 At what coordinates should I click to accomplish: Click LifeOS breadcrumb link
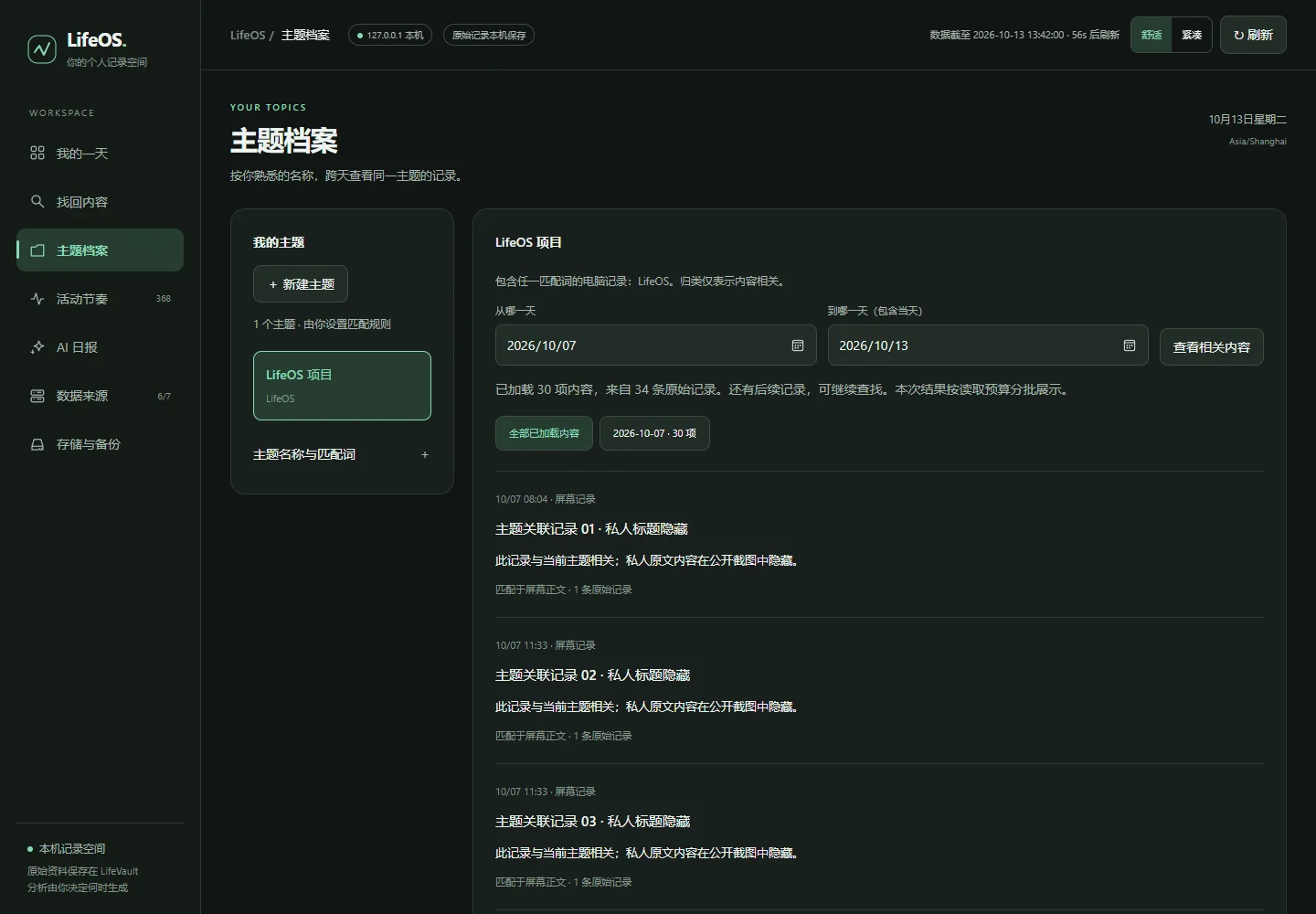coord(248,35)
